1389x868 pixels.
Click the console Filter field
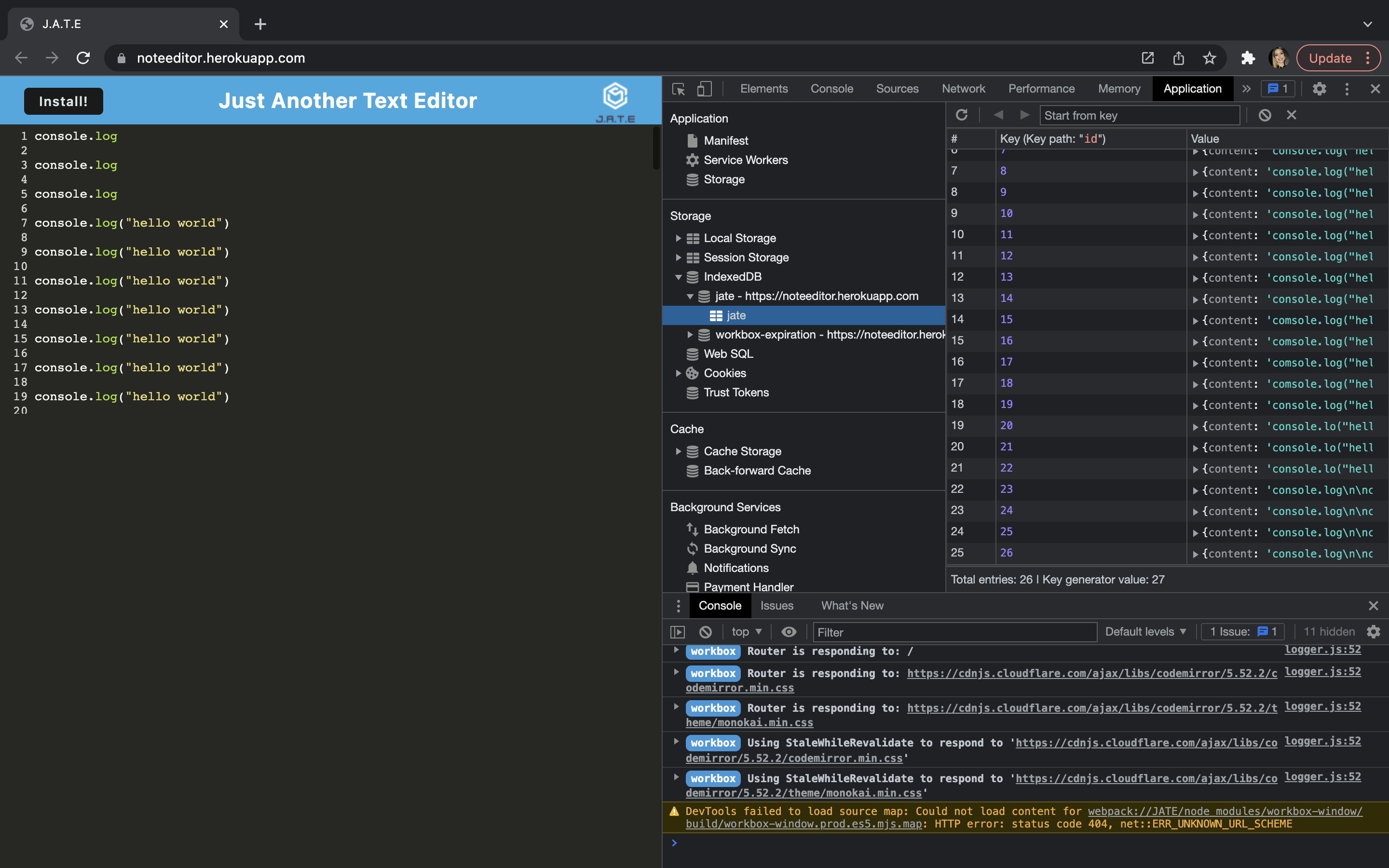tap(954, 632)
